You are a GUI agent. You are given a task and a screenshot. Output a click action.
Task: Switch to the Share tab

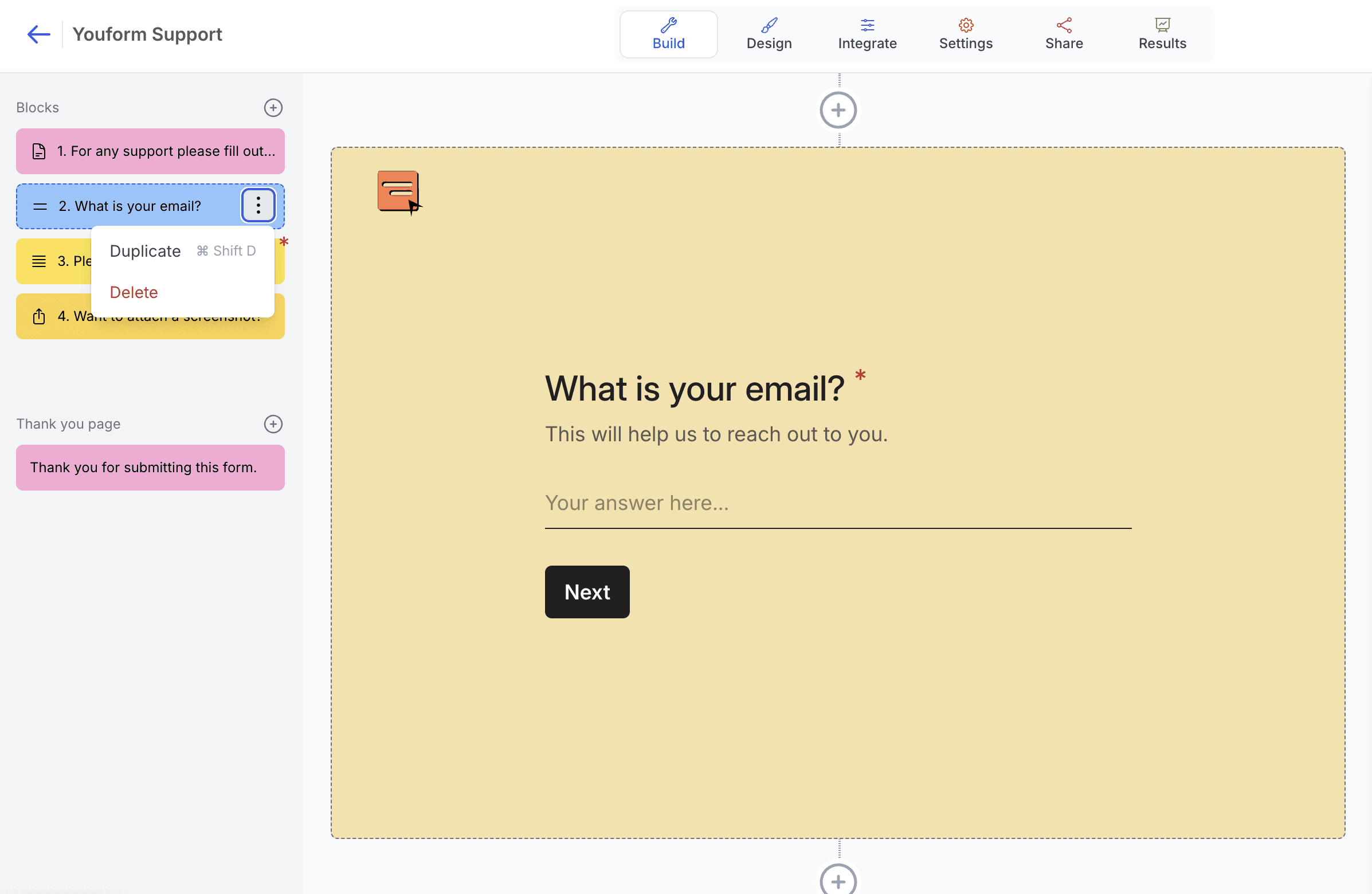tap(1064, 34)
